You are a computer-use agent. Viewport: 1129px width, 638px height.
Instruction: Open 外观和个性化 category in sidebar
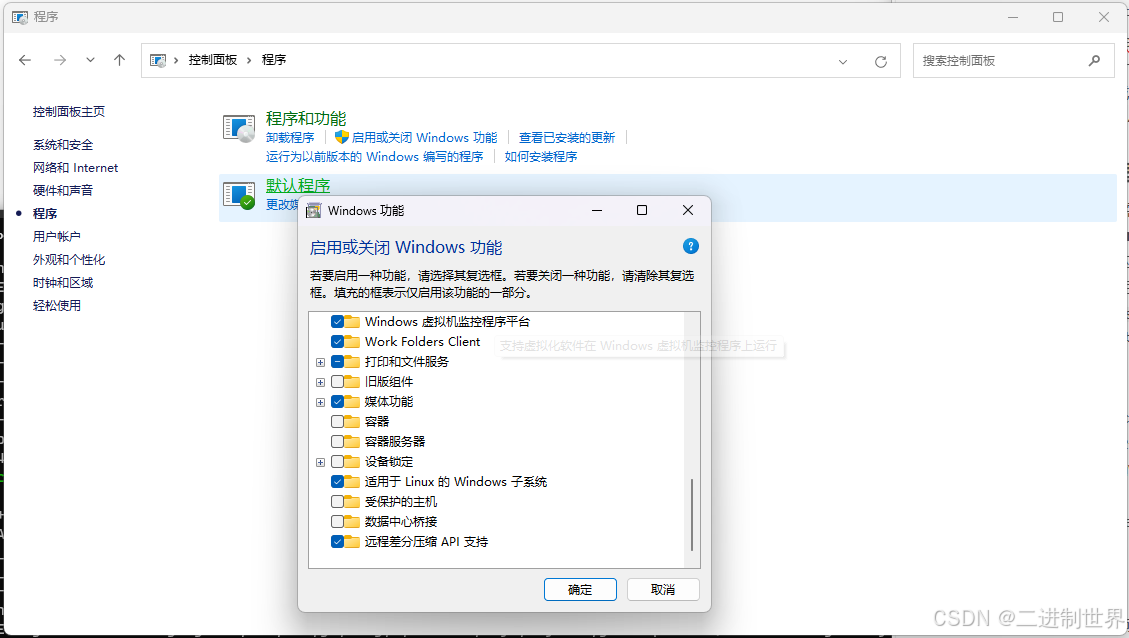[69, 260]
